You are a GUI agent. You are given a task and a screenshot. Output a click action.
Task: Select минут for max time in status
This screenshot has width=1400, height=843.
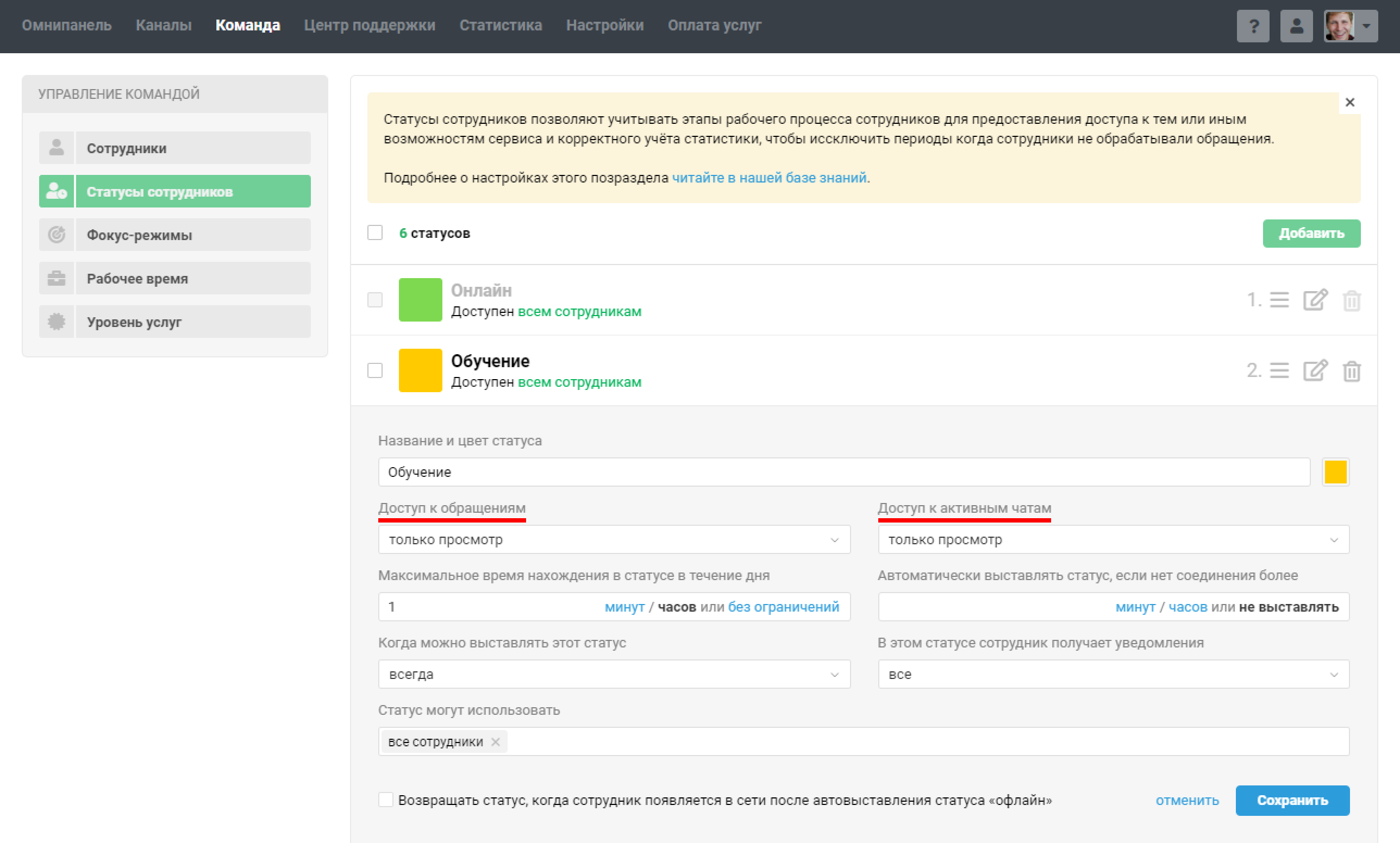tap(624, 607)
